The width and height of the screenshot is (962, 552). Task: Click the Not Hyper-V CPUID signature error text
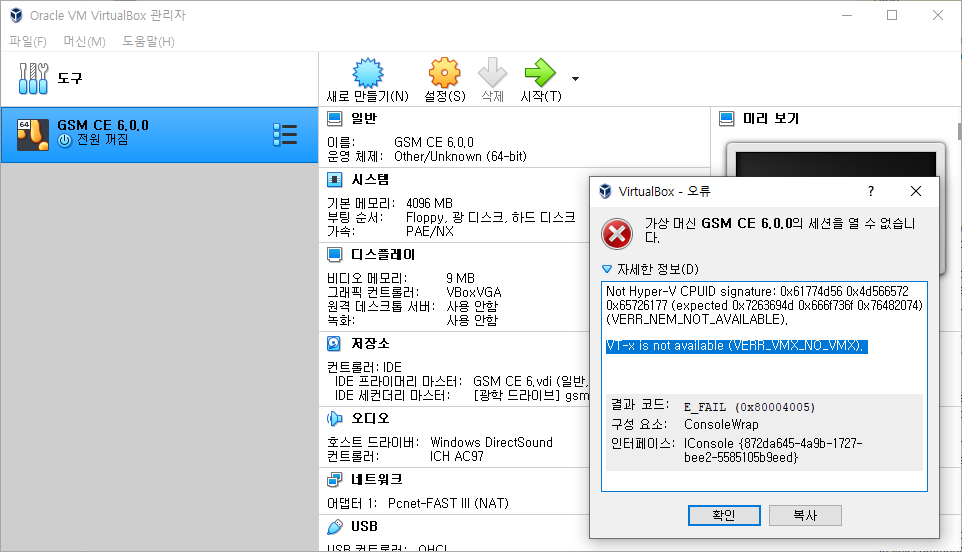click(x=764, y=305)
